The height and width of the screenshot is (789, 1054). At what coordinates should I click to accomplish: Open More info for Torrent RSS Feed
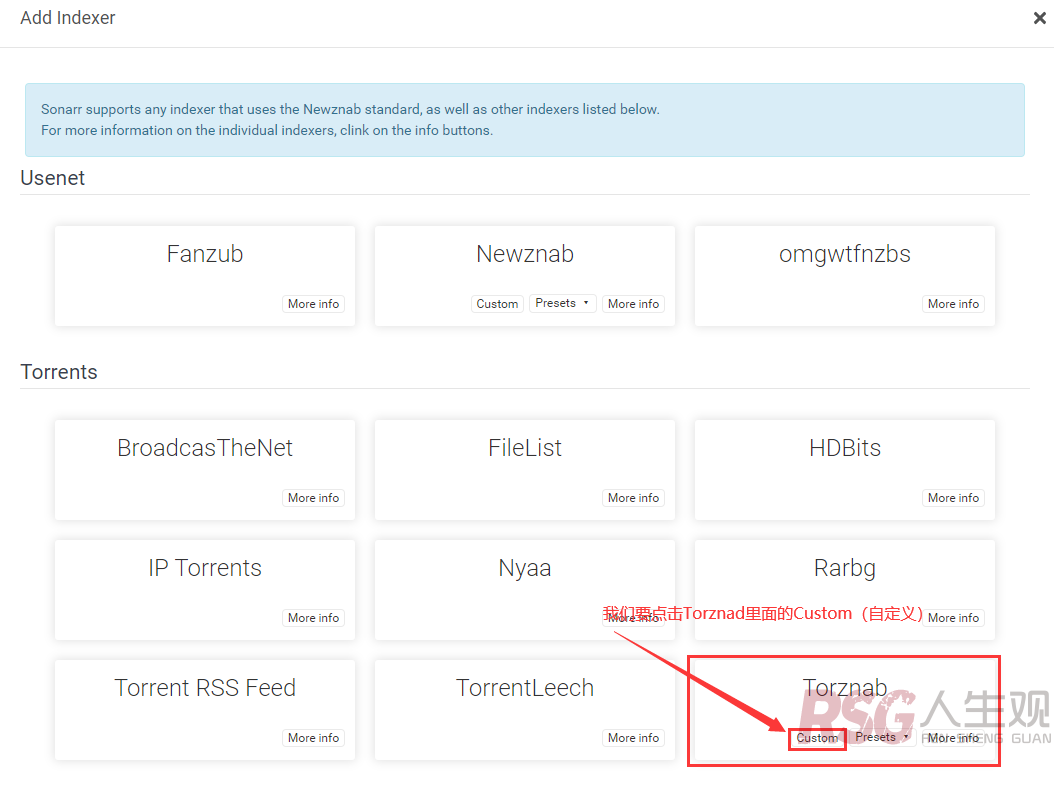coord(313,738)
